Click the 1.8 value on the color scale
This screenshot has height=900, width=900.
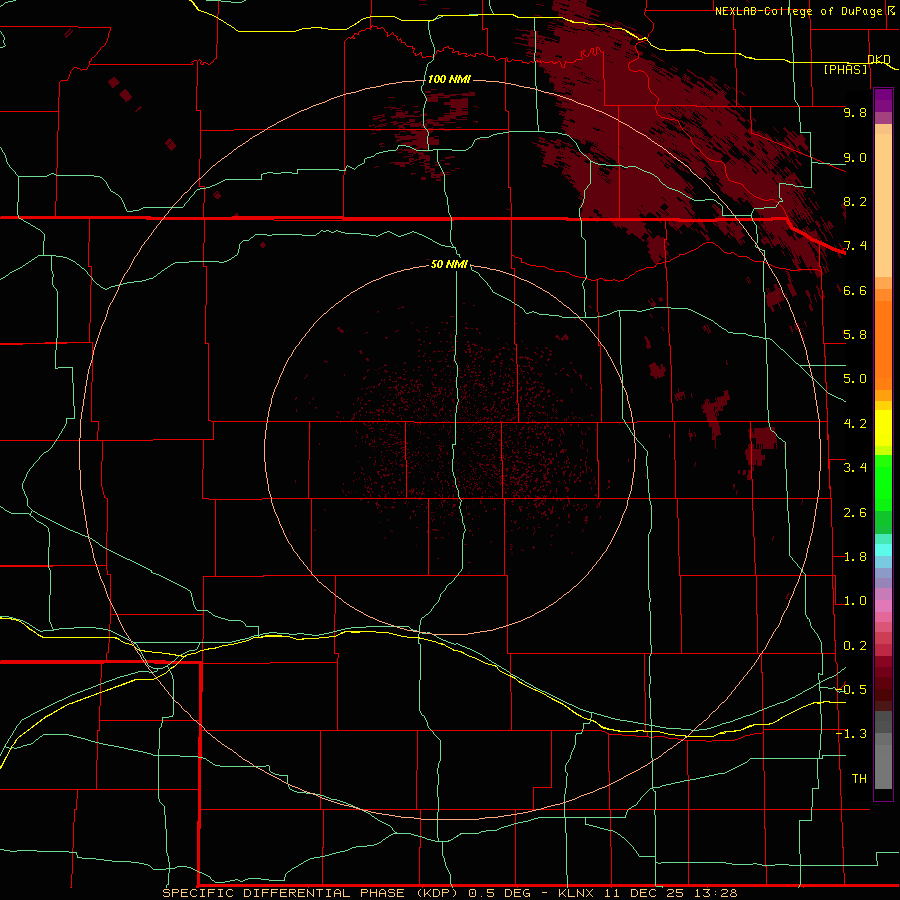click(855, 557)
